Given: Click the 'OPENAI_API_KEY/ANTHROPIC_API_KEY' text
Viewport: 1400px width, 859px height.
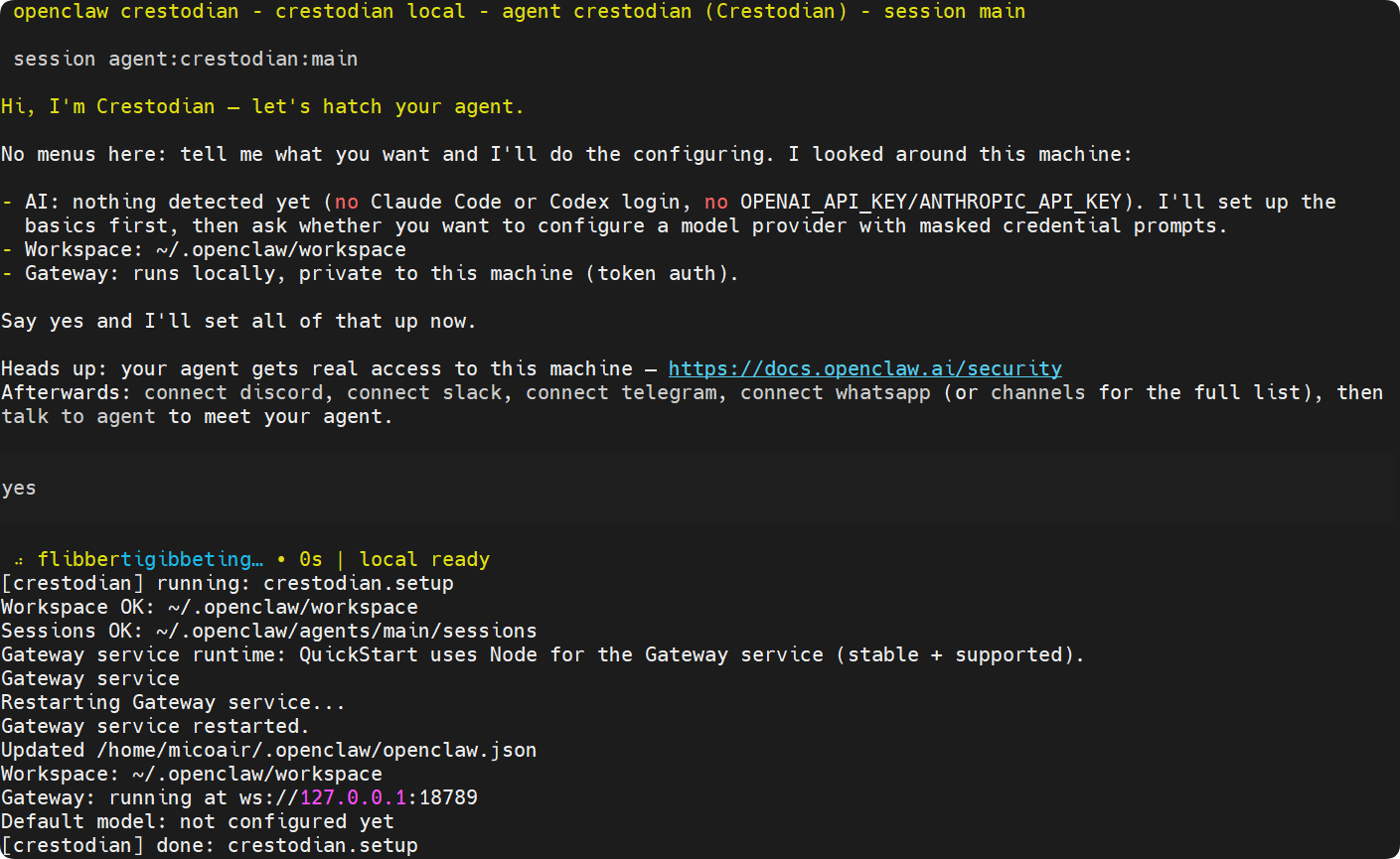Looking at the screenshot, I should (x=931, y=202).
